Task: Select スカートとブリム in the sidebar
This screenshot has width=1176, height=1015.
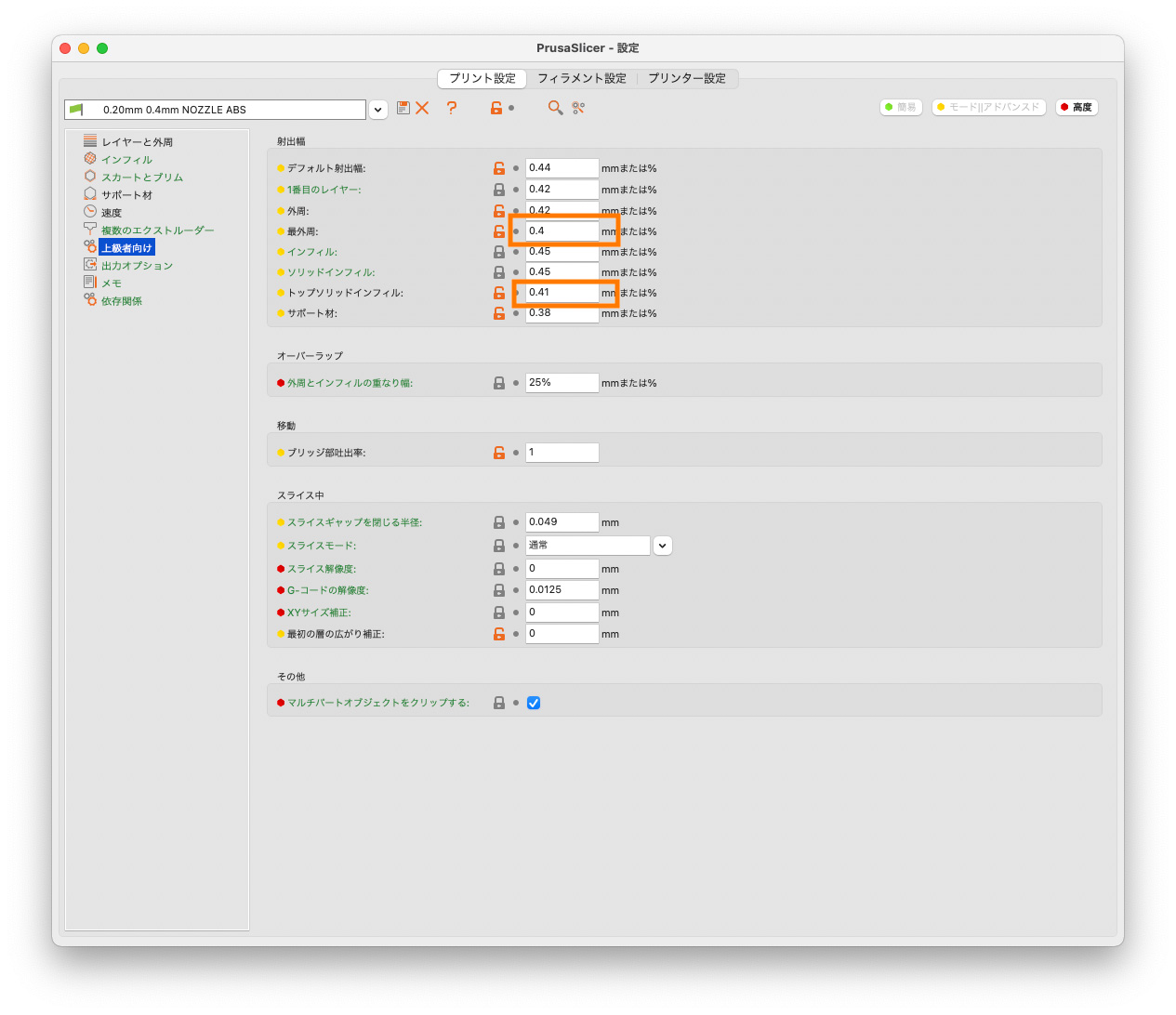Action: coord(142,178)
